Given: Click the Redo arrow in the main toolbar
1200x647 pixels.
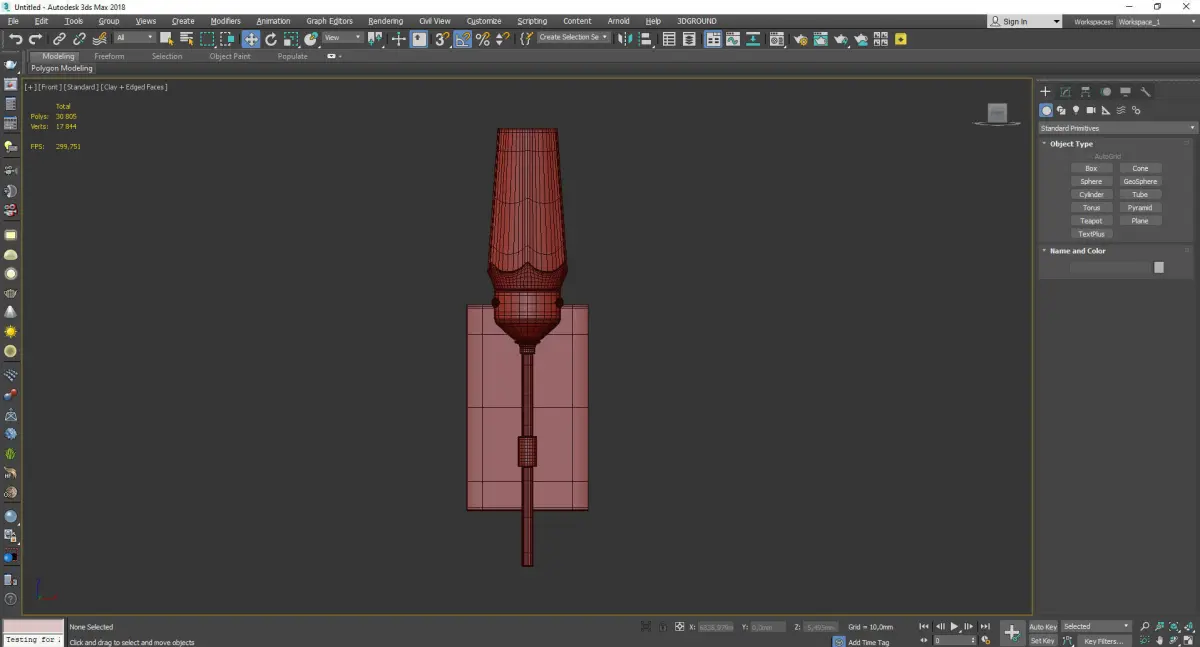Looking at the screenshot, I should 35,39.
